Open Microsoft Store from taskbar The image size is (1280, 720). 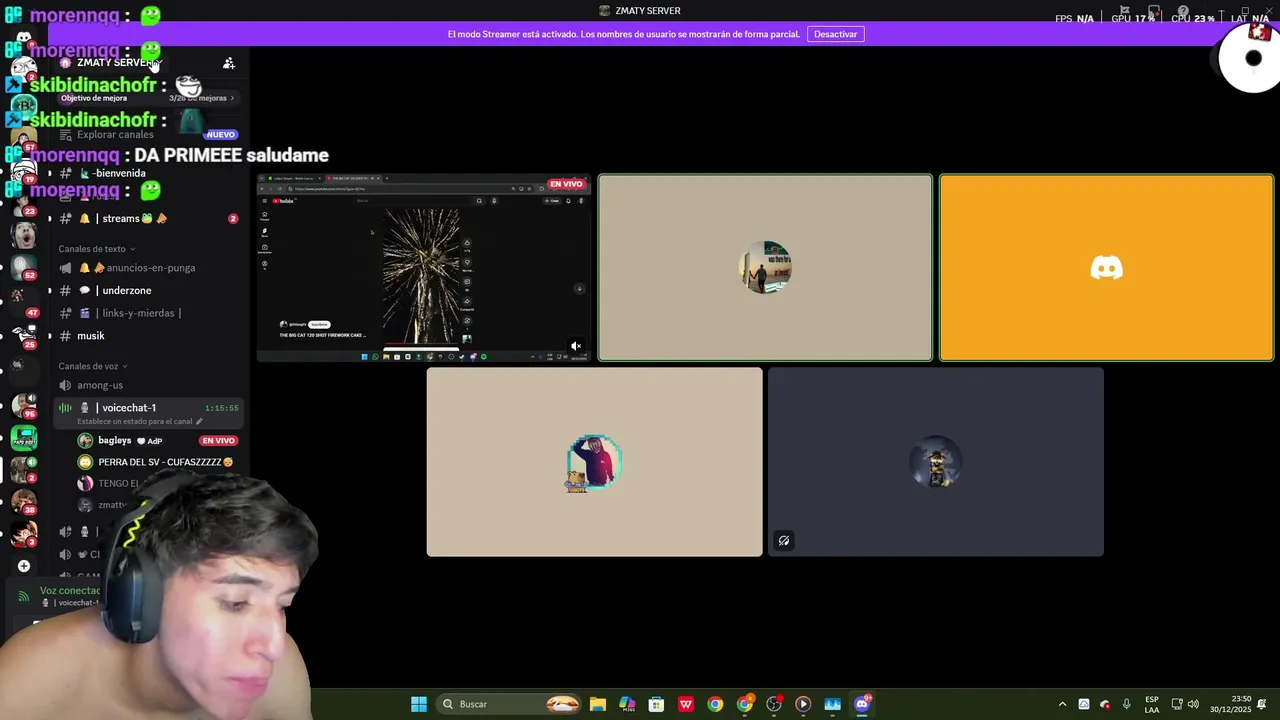click(656, 704)
